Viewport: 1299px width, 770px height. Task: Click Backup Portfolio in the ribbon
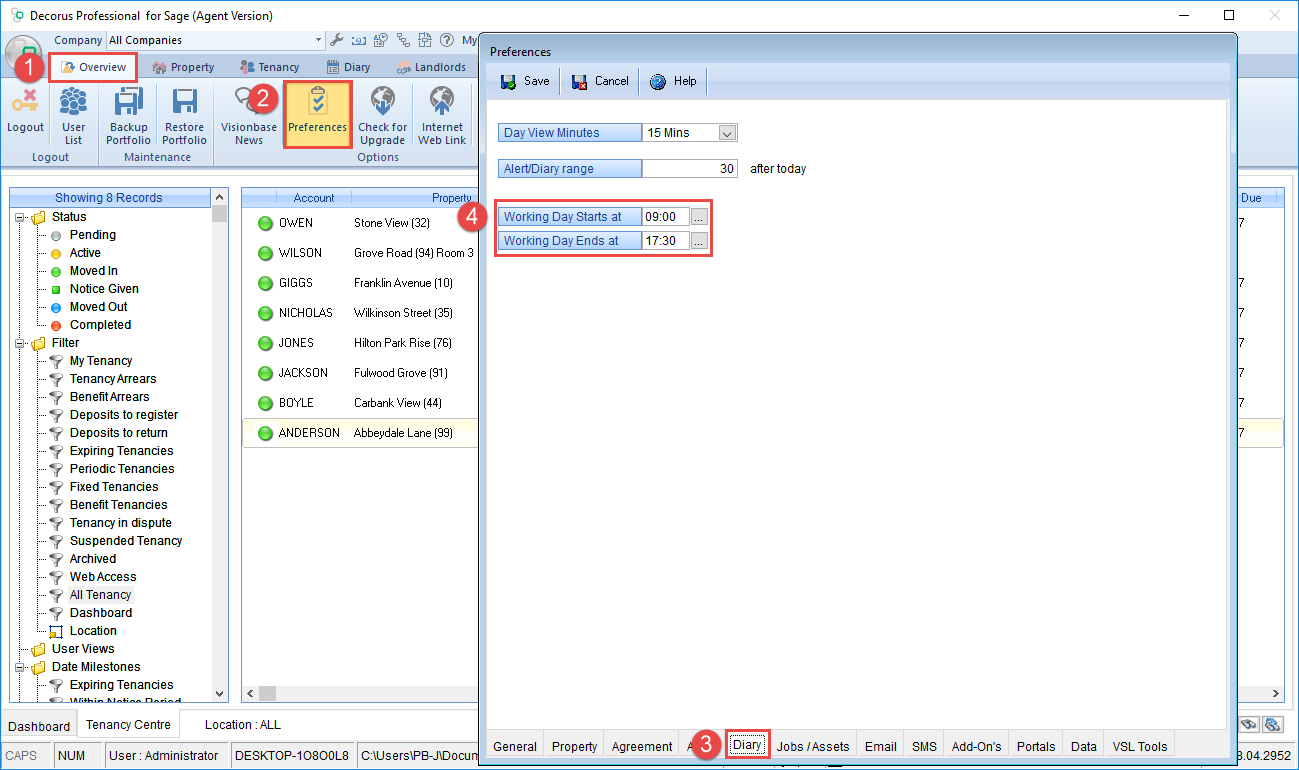click(x=129, y=116)
